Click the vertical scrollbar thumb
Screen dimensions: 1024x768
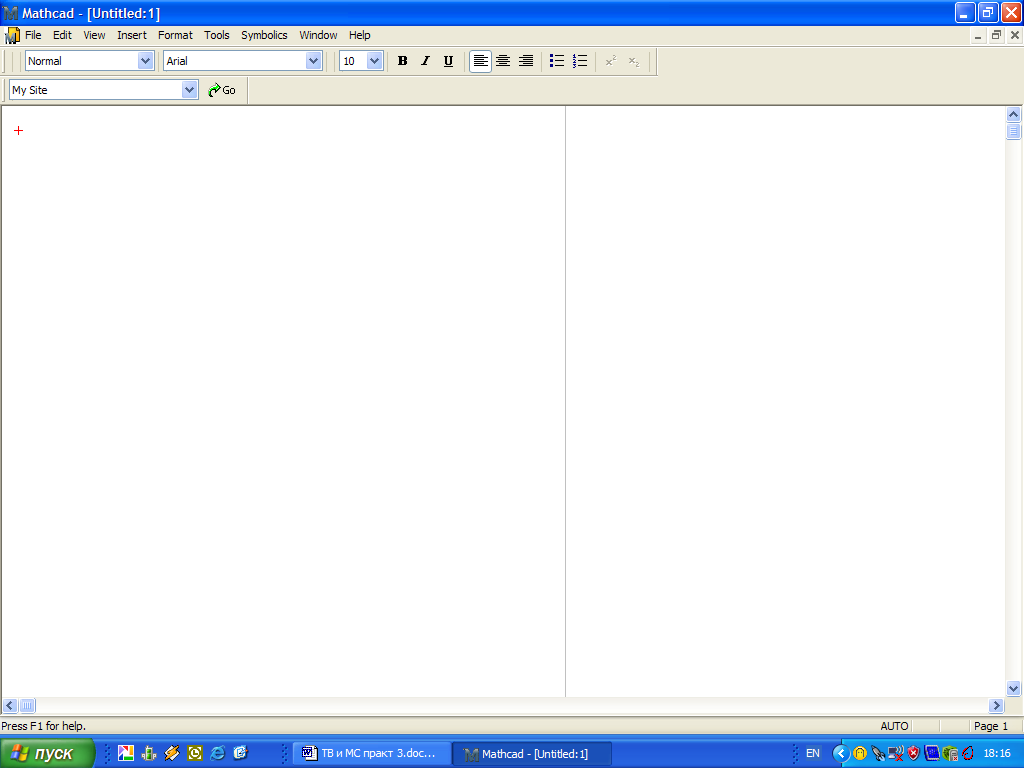1013,131
